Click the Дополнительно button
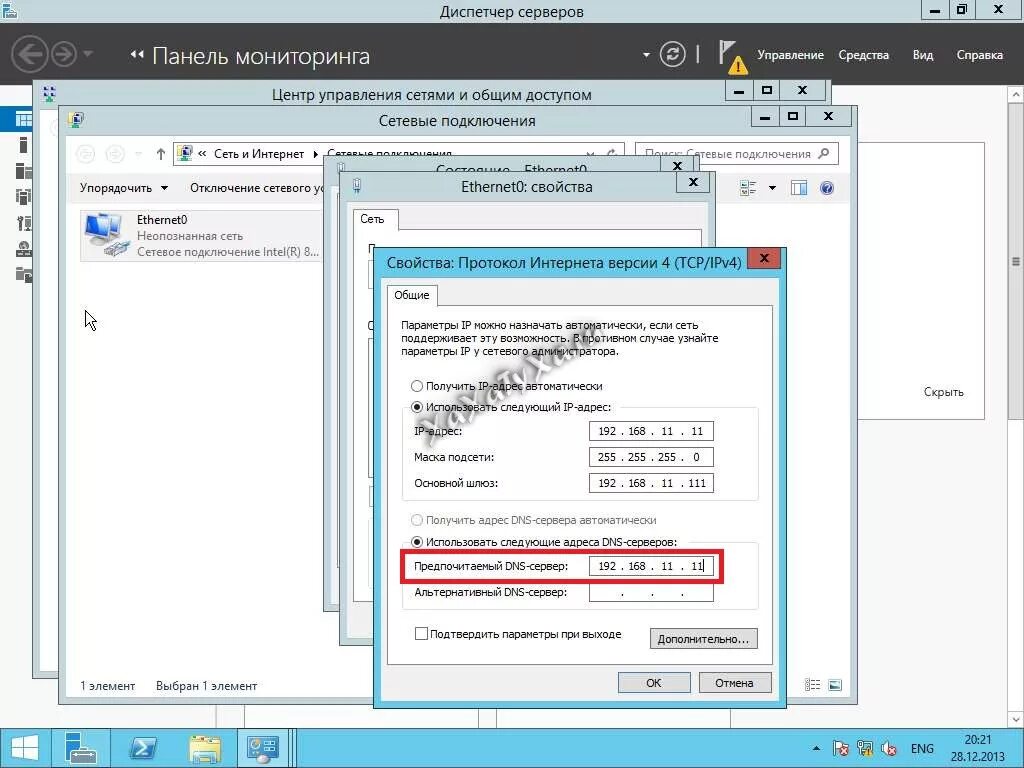The height and width of the screenshot is (768, 1024). click(703, 639)
